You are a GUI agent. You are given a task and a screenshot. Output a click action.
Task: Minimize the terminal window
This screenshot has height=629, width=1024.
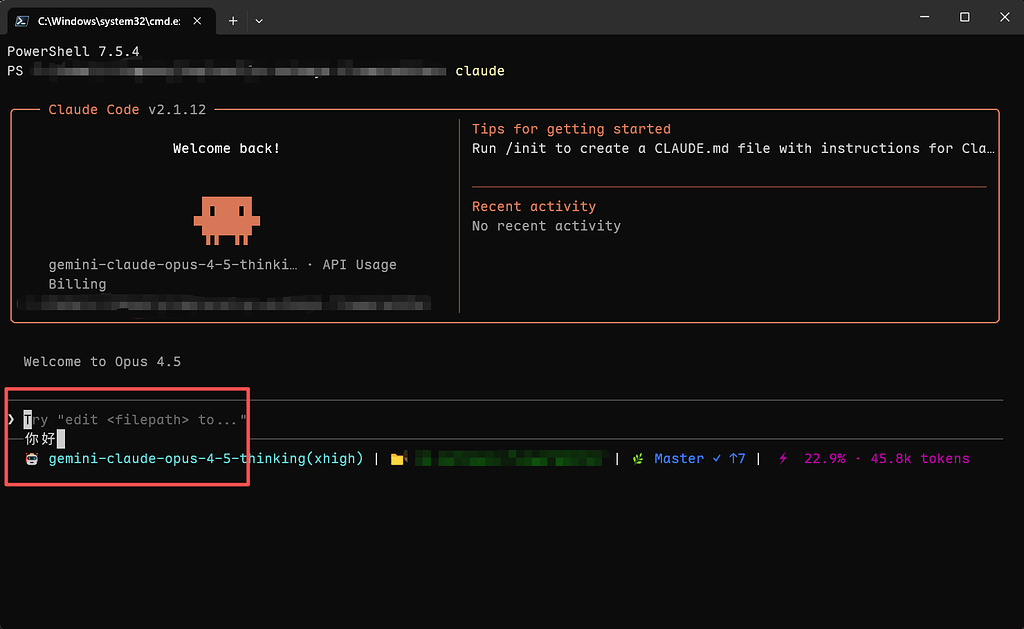coord(924,17)
